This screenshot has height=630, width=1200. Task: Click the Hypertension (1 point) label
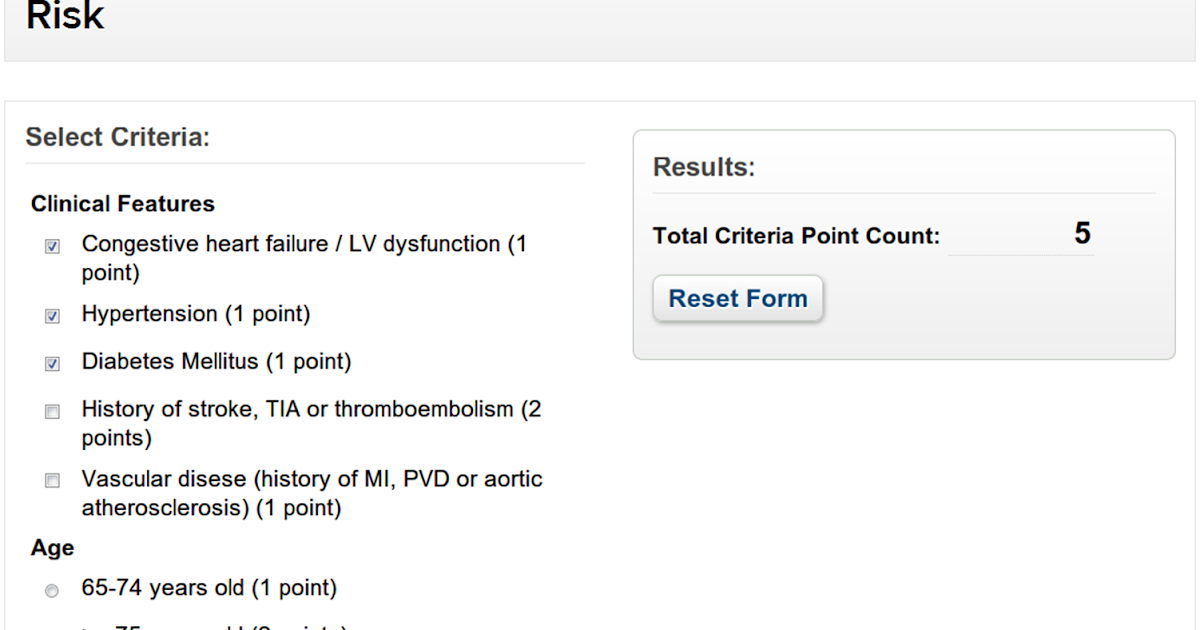click(196, 314)
